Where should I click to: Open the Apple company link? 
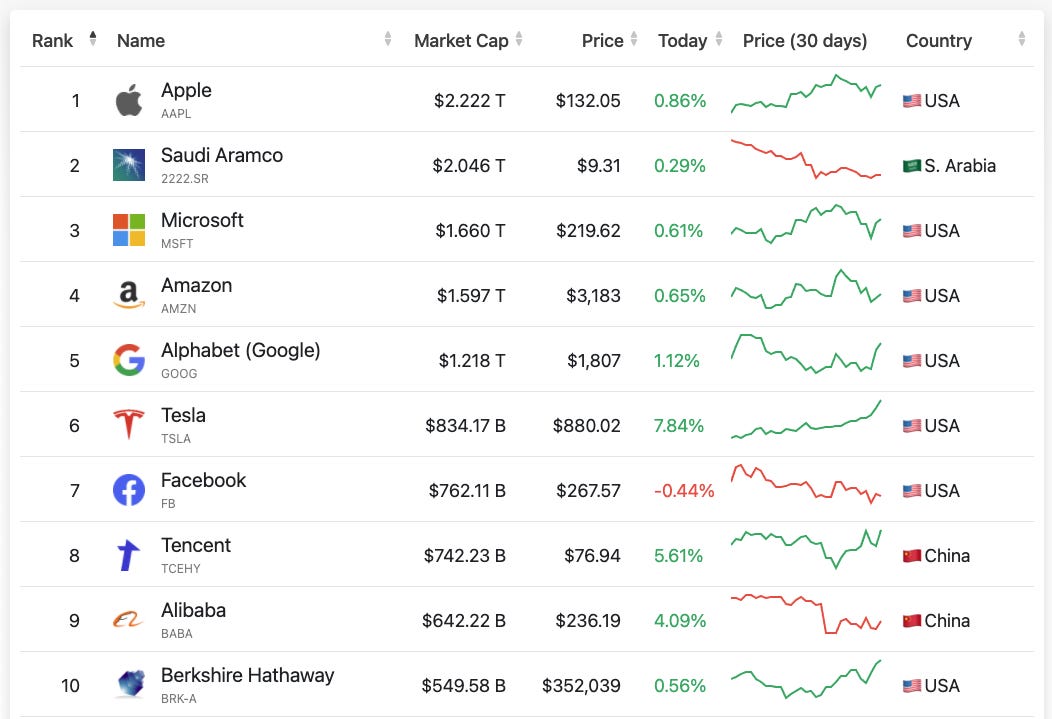tap(186, 91)
